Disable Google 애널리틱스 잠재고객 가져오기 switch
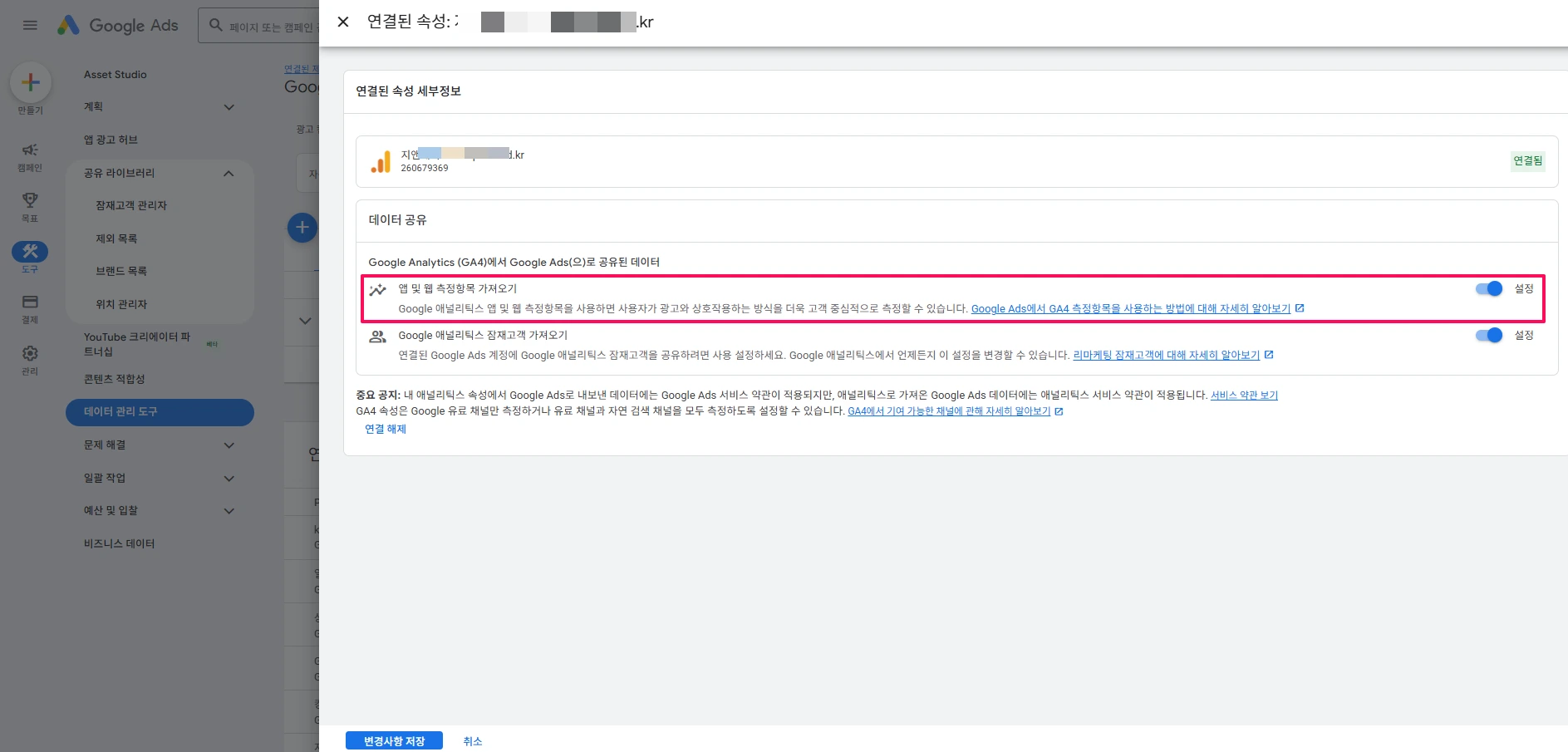The width and height of the screenshot is (1568, 752). tap(1488, 335)
